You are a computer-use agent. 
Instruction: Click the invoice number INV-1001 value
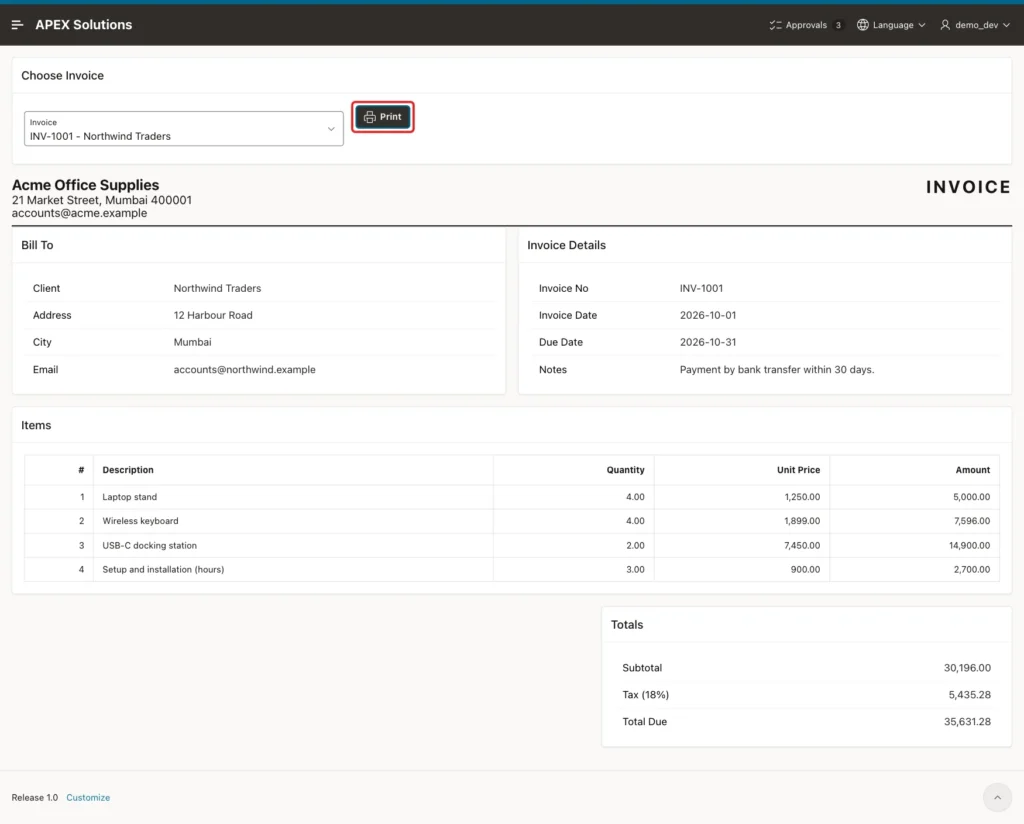click(x=701, y=288)
